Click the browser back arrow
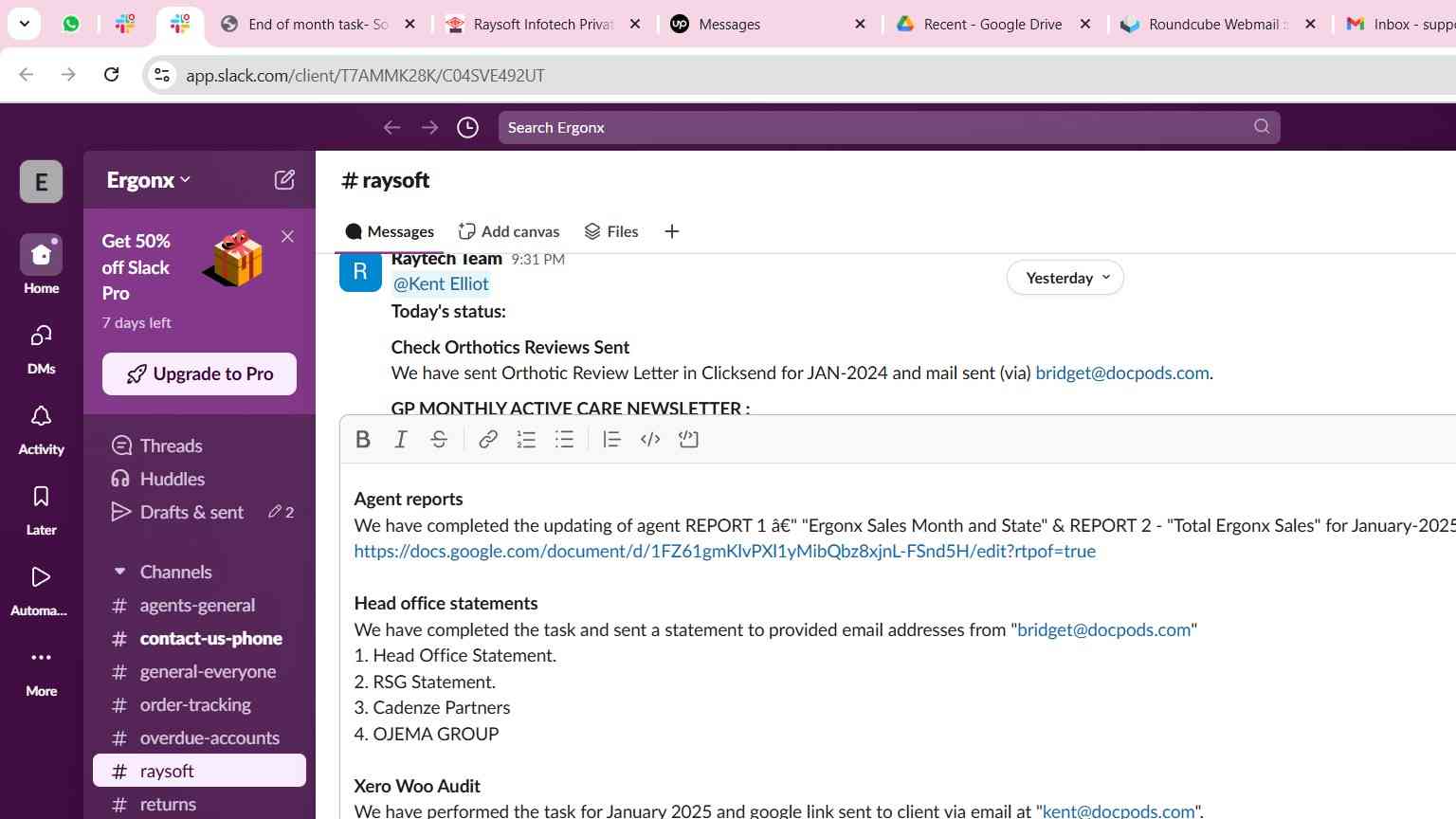Image resolution: width=1456 pixels, height=819 pixels. click(27, 74)
